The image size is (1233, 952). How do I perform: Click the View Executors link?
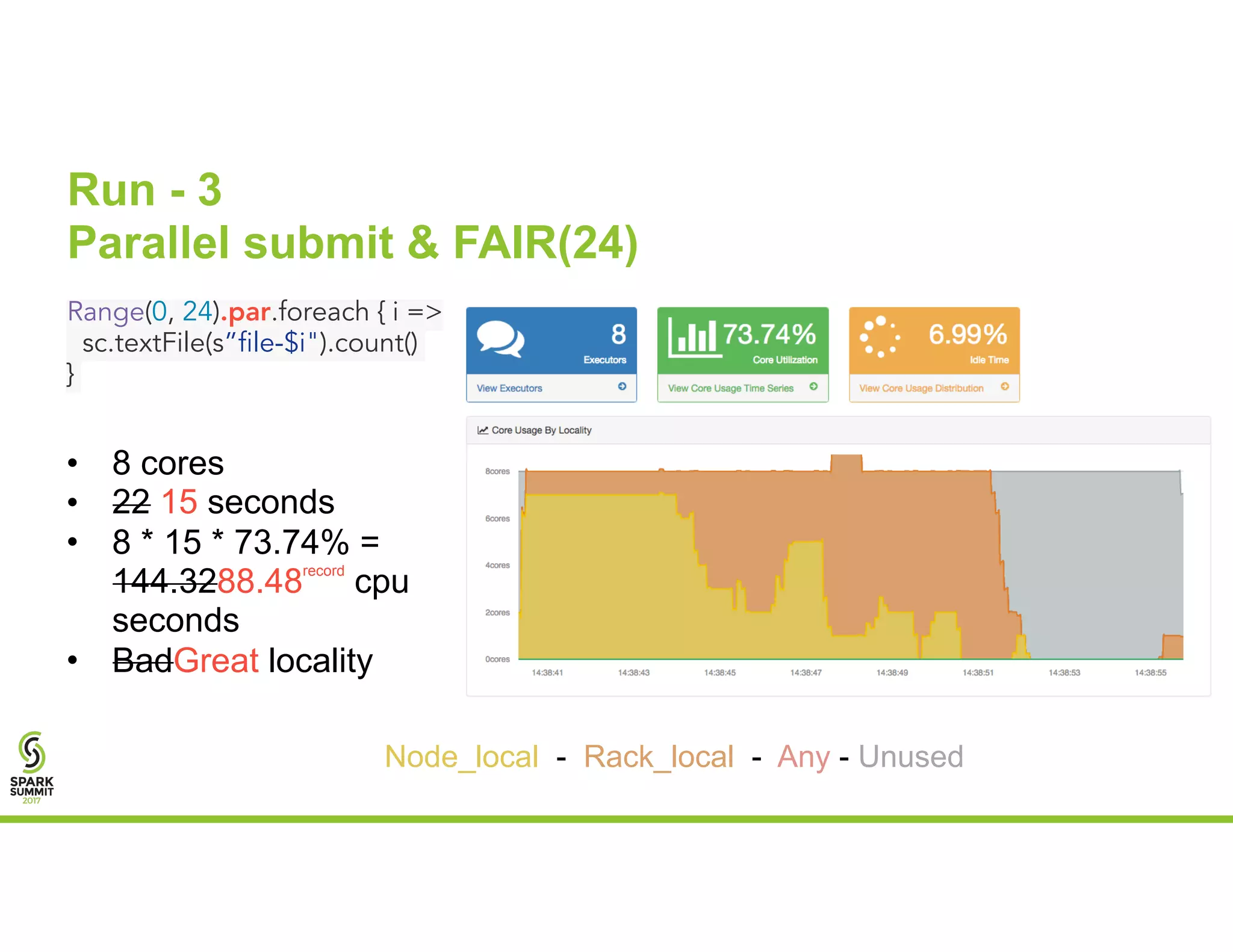coord(509,388)
